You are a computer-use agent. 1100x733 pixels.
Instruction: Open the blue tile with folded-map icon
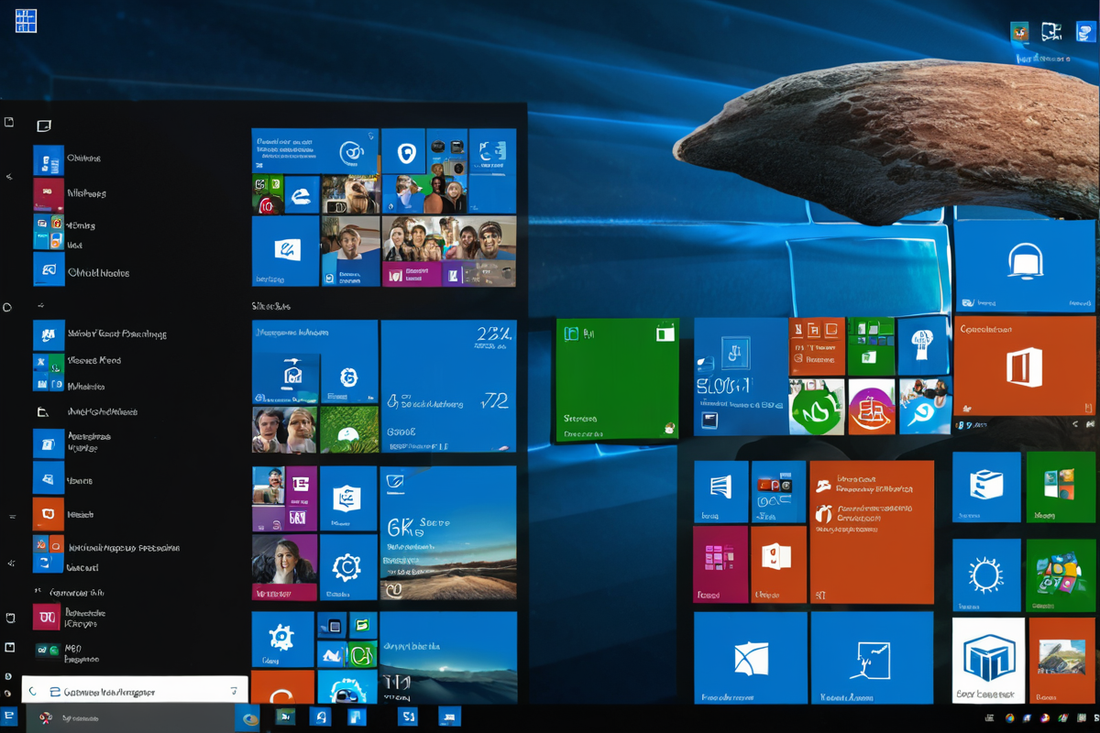click(750, 657)
